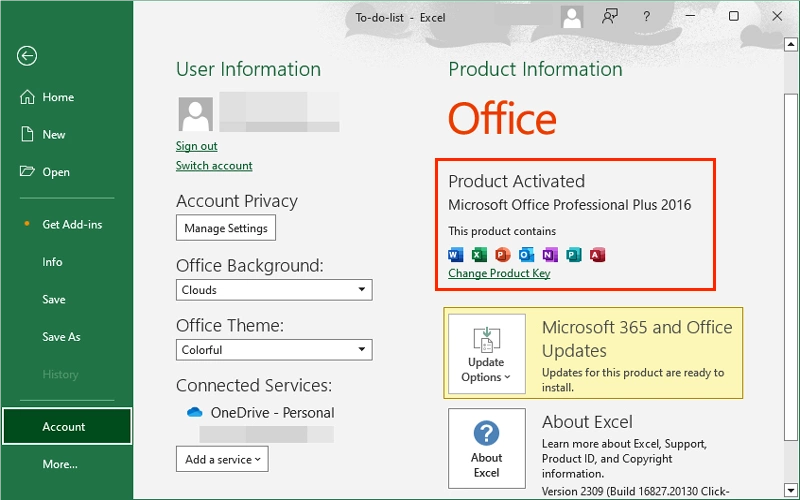Click the Microsoft Office Professional Plus 2016 text
This screenshot has height=500, width=800.
(x=569, y=205)
